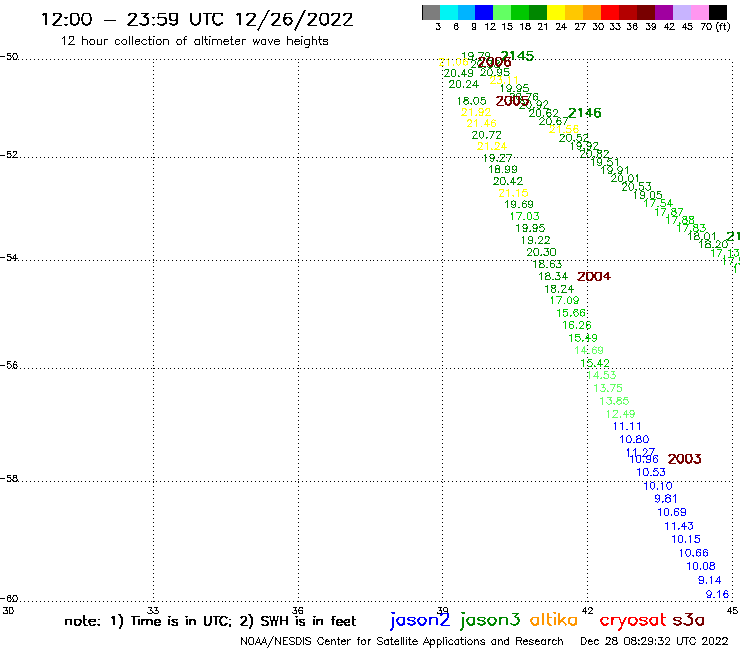Click the pass number label 2146
The height and width of the screenshot is (650, 740).
[585, 113]
